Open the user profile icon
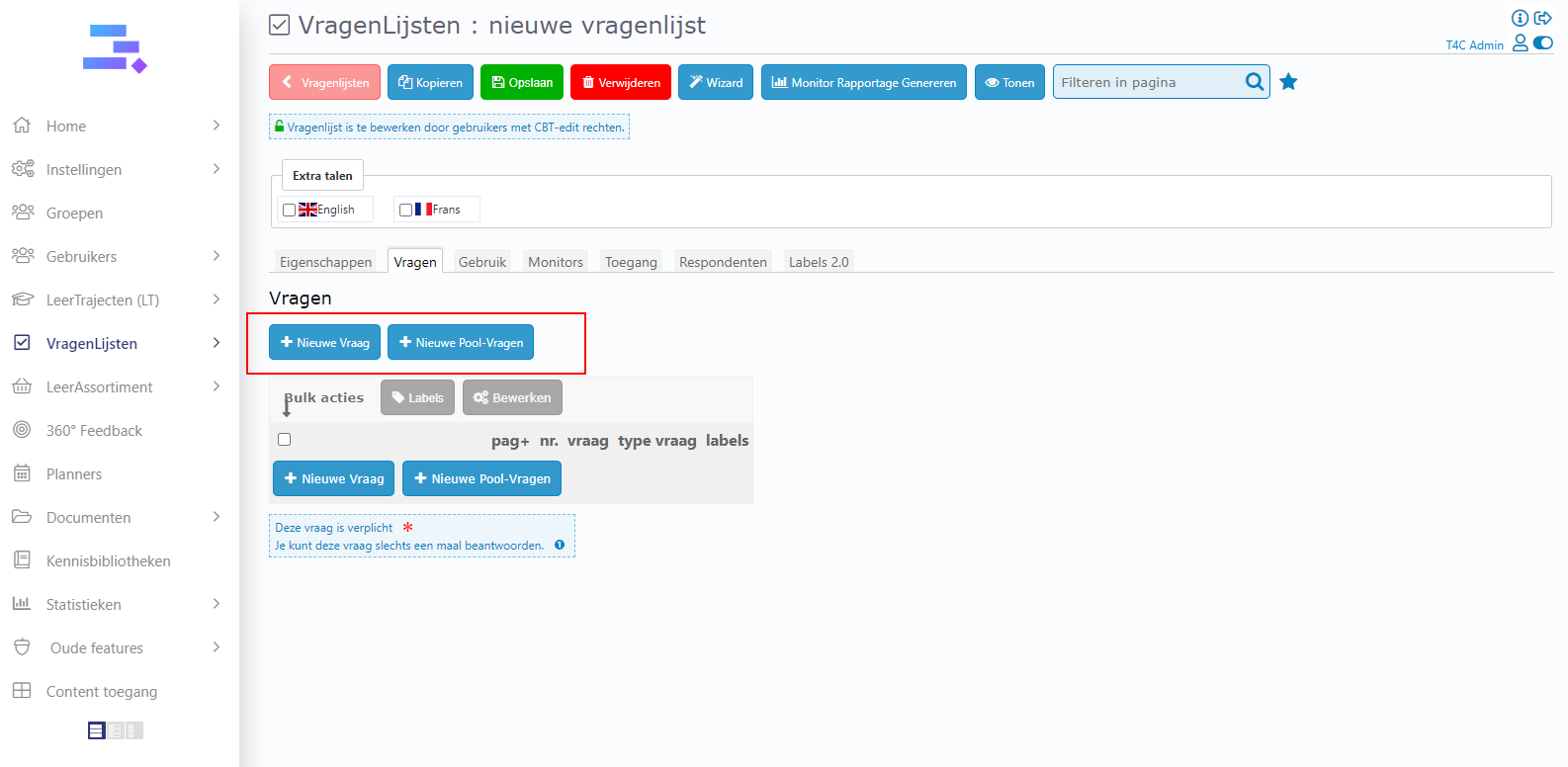The width and height of the screenshot is (1568, 767). 1521,43
